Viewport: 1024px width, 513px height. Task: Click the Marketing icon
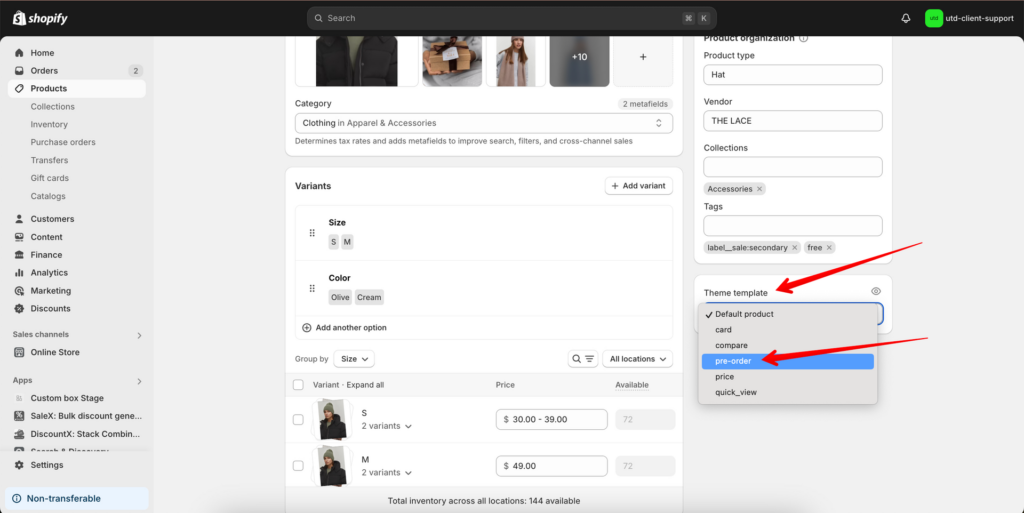pos(19,290)
